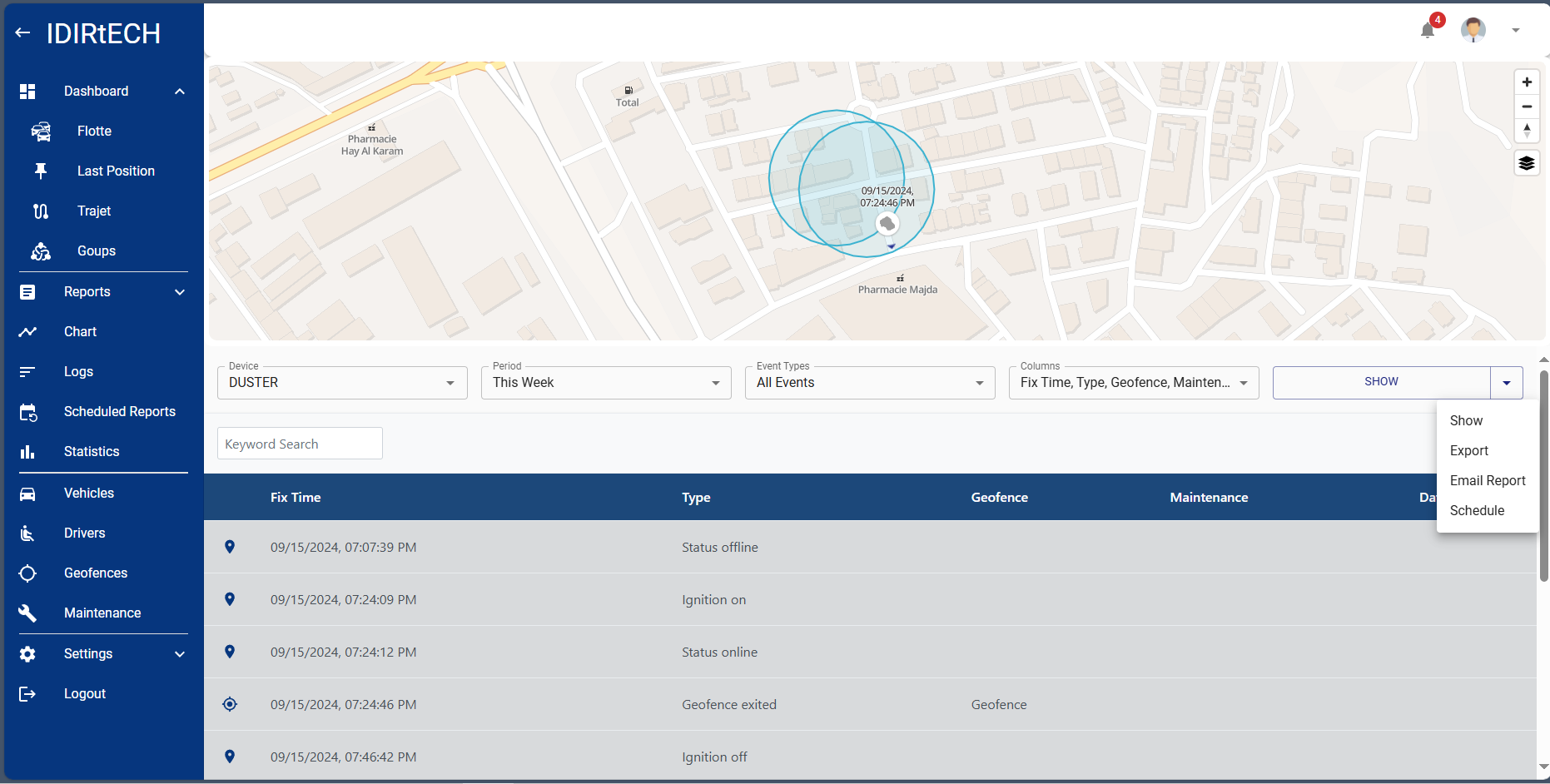1550x784 pixels.
Task: Choose Export from the Show menu
Action: (x=1469, y=450)
